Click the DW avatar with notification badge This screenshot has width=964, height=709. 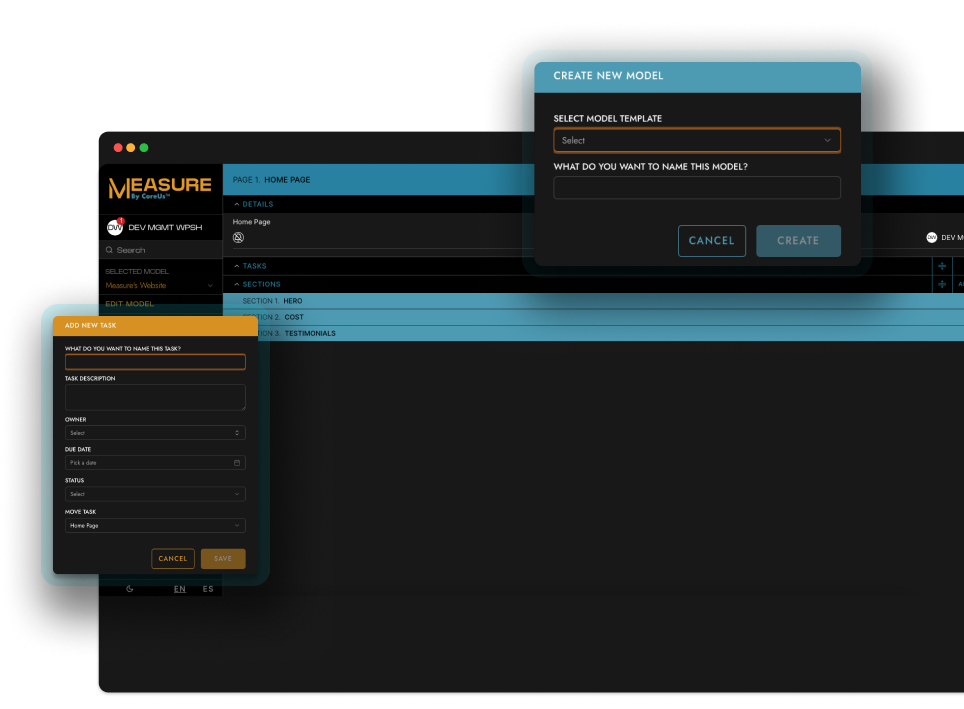point(115,227)
